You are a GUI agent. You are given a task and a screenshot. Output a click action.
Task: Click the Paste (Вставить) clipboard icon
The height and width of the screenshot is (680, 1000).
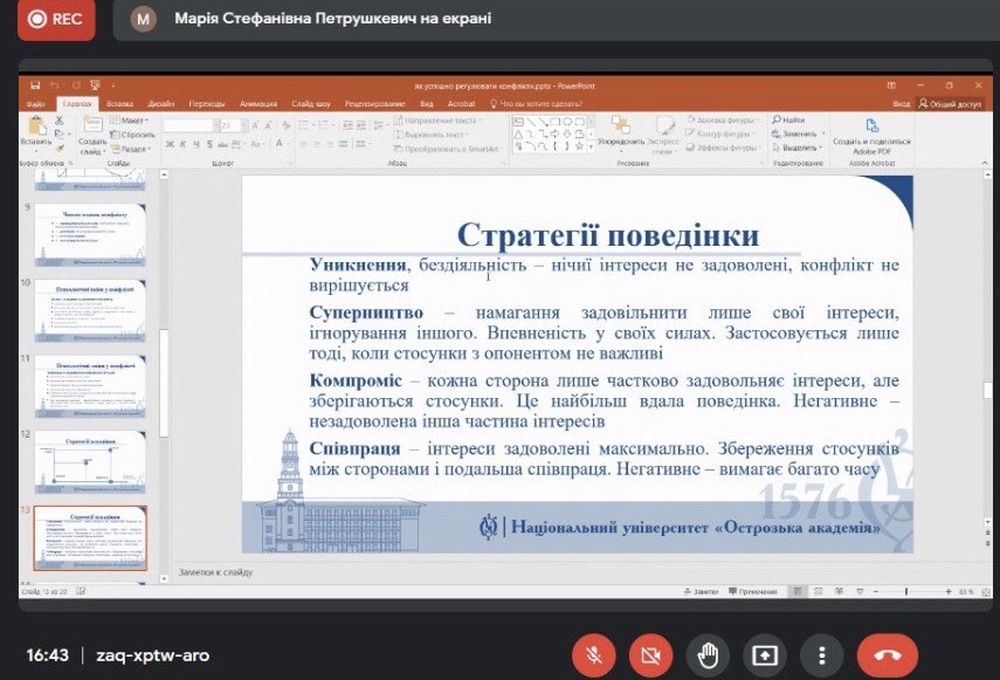point(36,128)
